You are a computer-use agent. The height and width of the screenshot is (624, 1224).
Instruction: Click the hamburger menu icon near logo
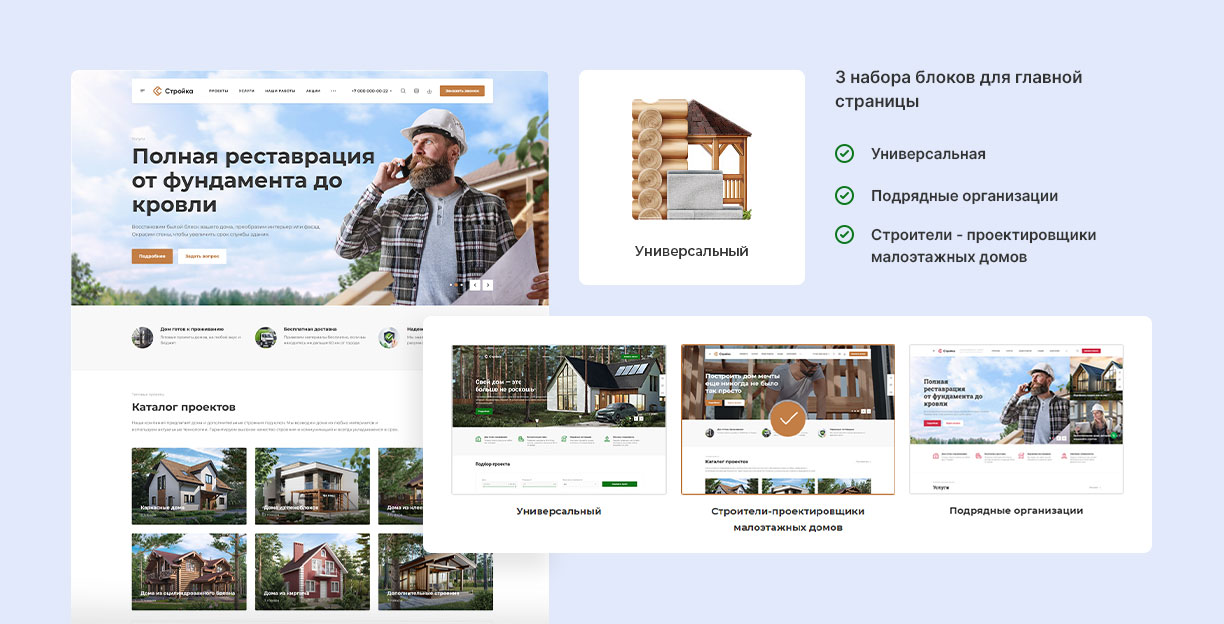(x=142, y=90)
